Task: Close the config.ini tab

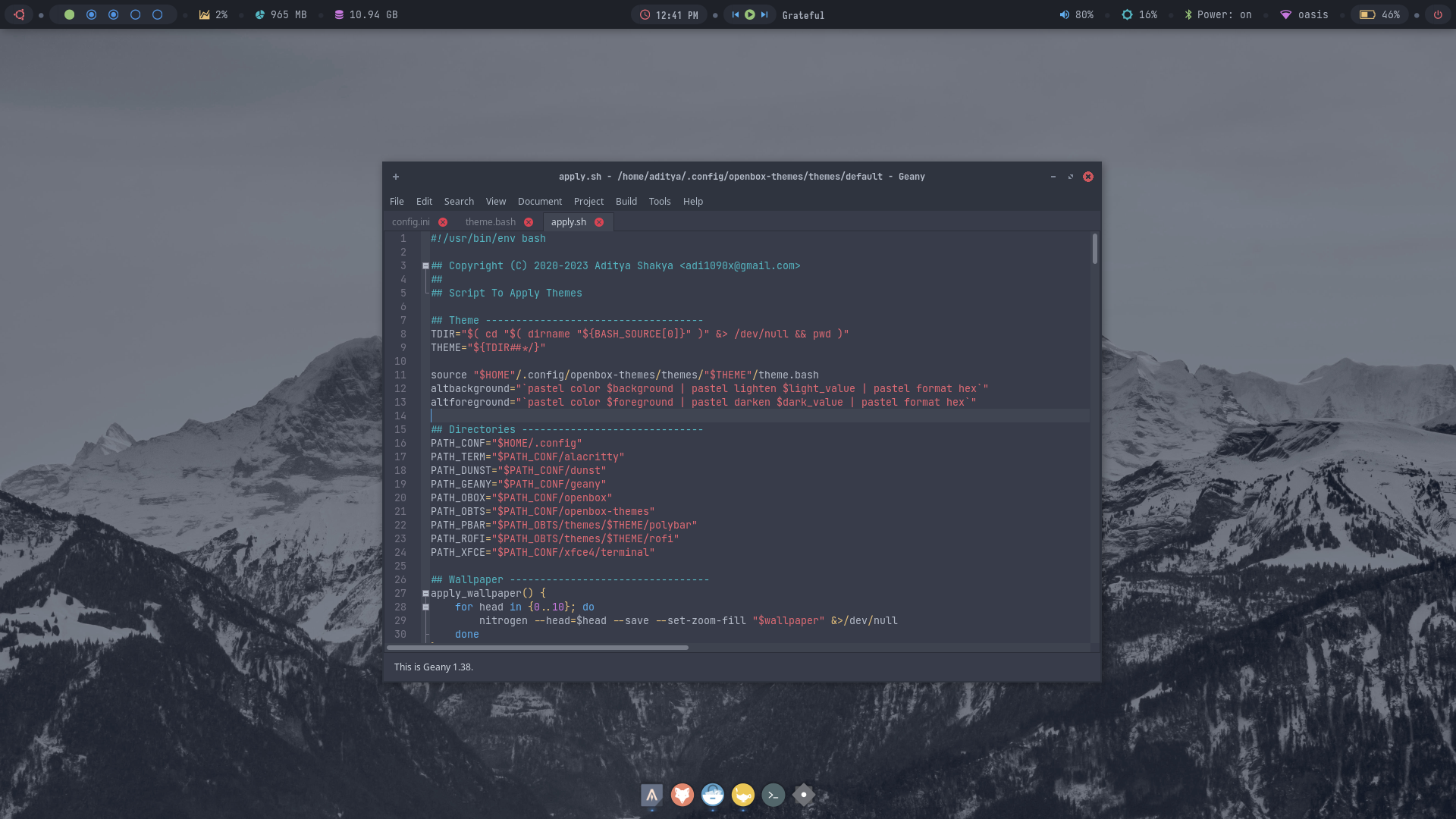Action: pos(443,222)
